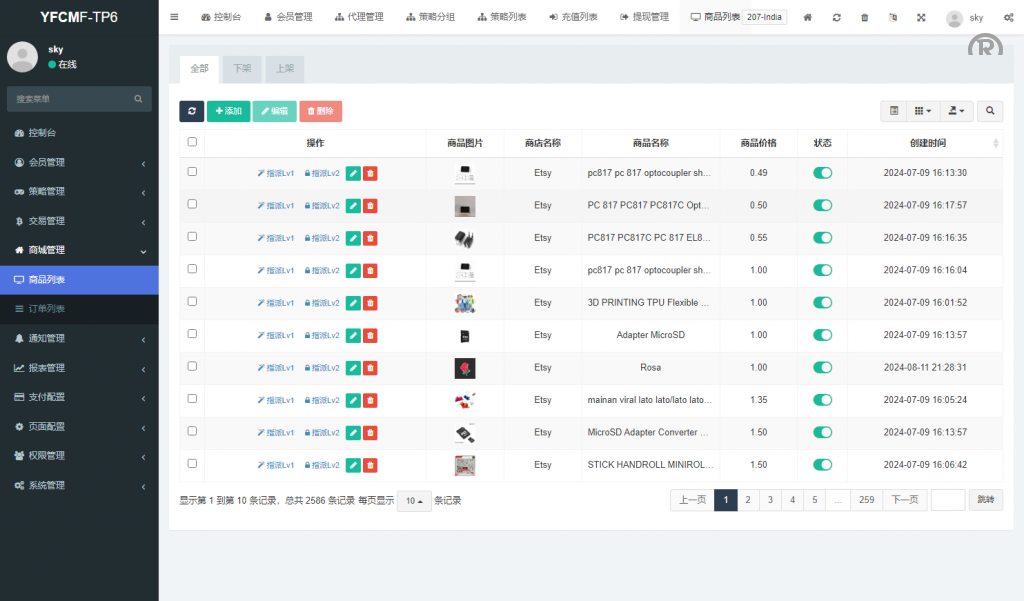Switch to the 下架 tab

242,69
